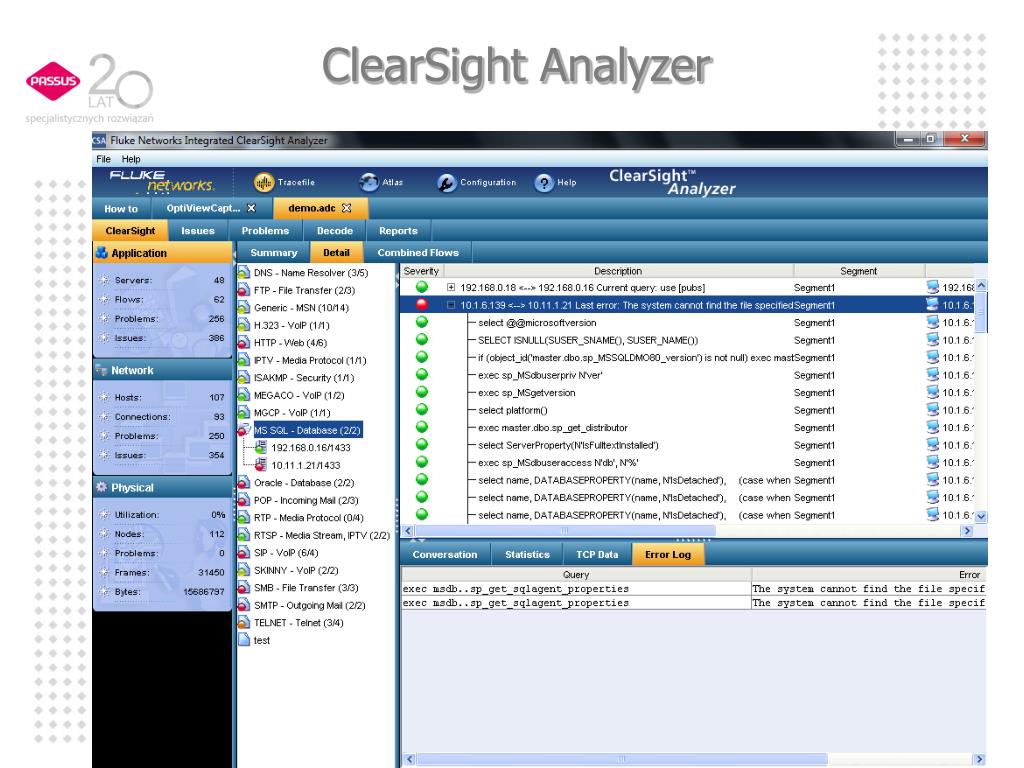Screen dimensions: 1024x768
Task: Close the demo.adc tab
Action: [347, 208]
